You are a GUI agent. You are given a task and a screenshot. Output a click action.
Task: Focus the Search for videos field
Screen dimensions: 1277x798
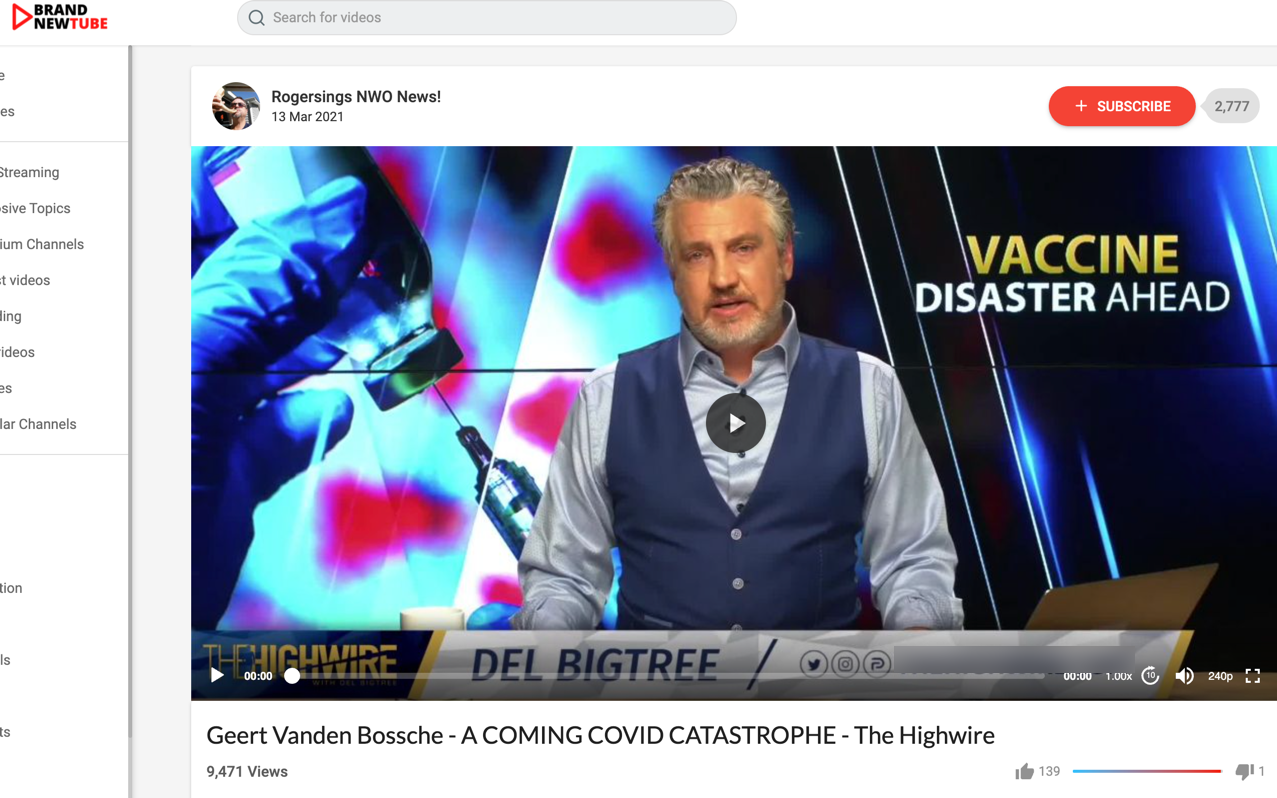(487, 18)
